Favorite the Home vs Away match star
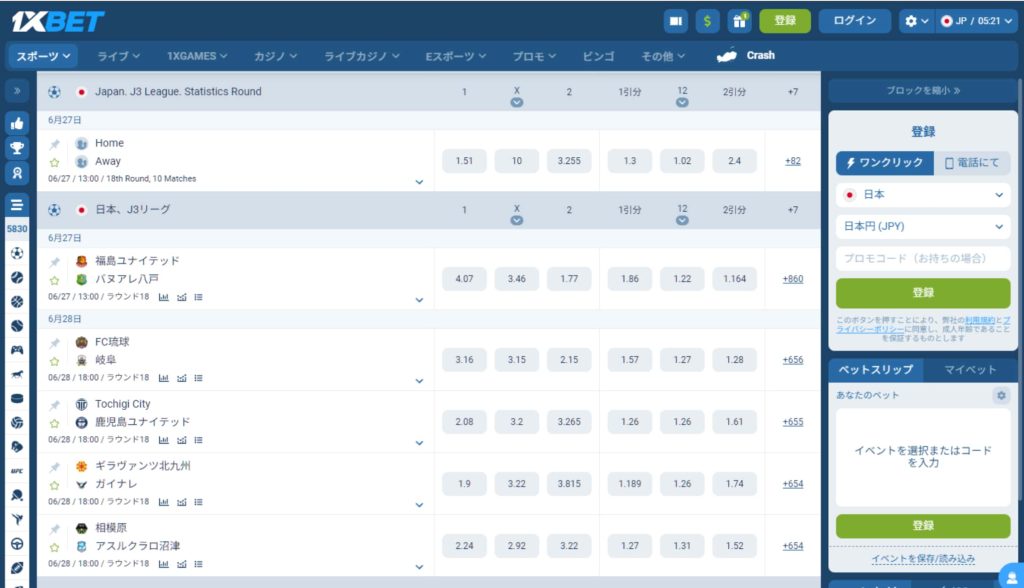This screenshot has height=588, width=1024. (x=55, y=163)
